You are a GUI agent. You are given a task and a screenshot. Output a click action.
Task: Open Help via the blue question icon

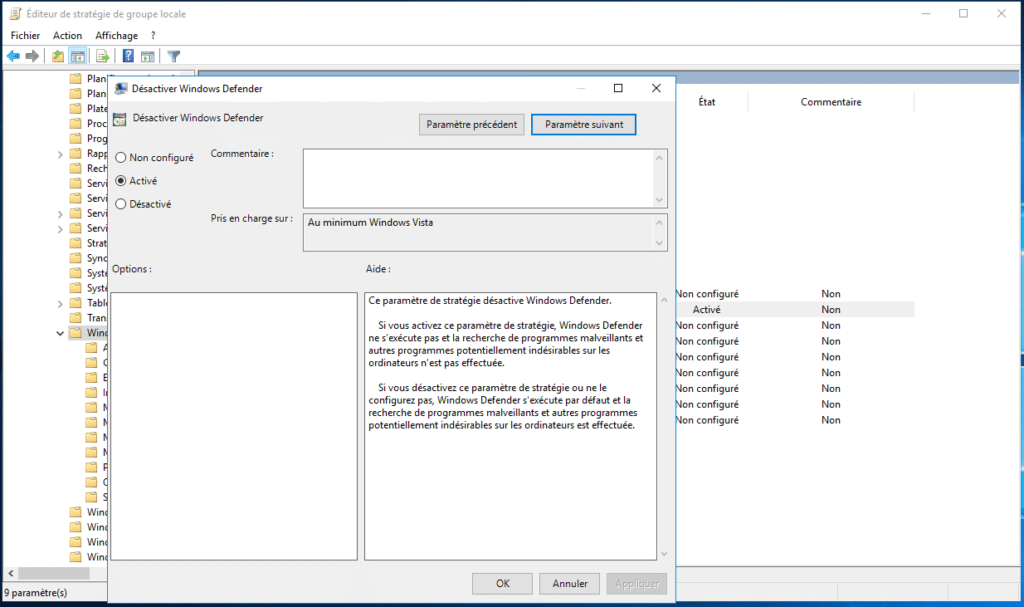(128, 56)
